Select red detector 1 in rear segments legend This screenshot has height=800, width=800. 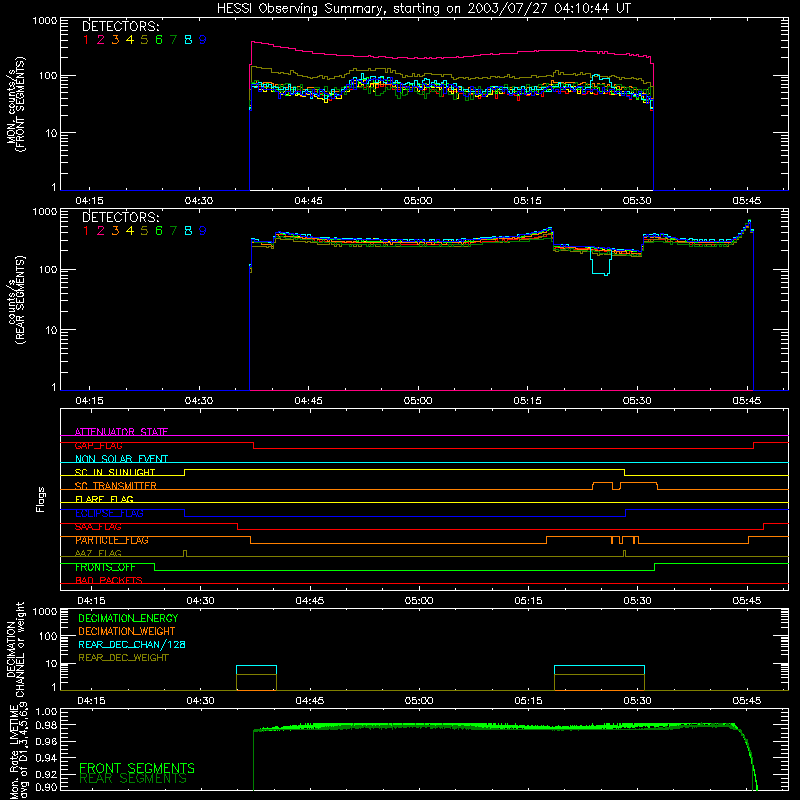point(86,231)
